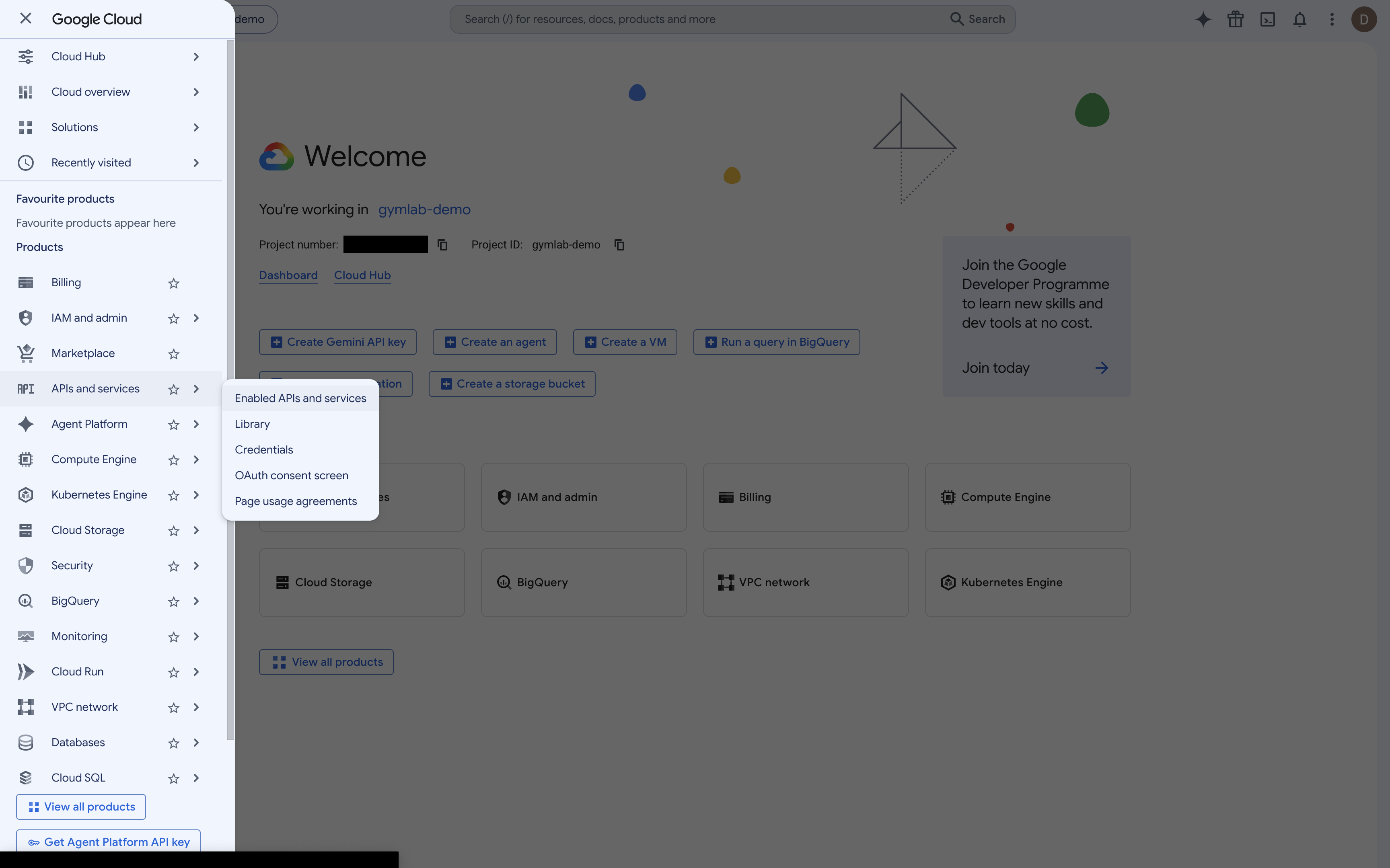Click the Marketplace cart icon
The width and height of the screenshot is (1390, 868).
pyautogui.click(x=25, y=354)
